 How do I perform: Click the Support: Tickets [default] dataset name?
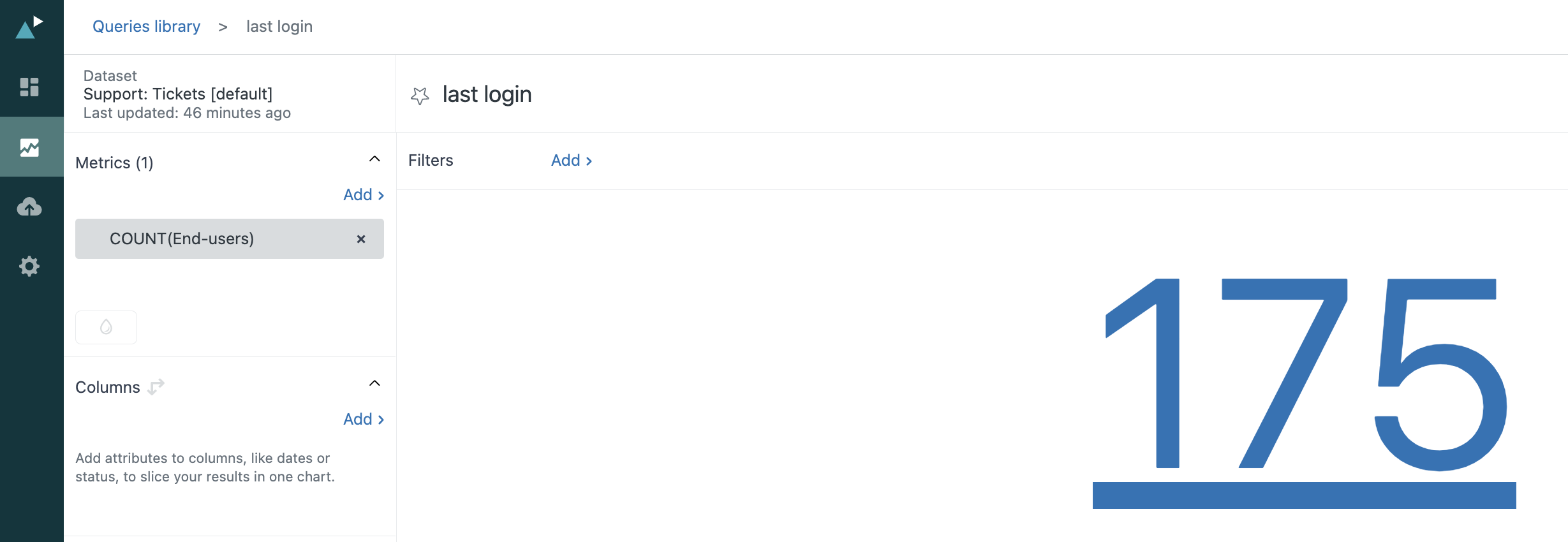178,94
